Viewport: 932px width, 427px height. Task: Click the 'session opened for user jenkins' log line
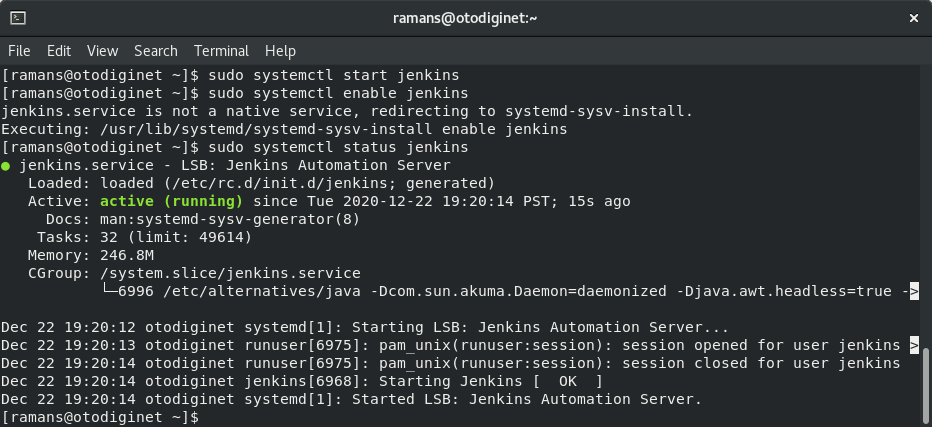459,345
